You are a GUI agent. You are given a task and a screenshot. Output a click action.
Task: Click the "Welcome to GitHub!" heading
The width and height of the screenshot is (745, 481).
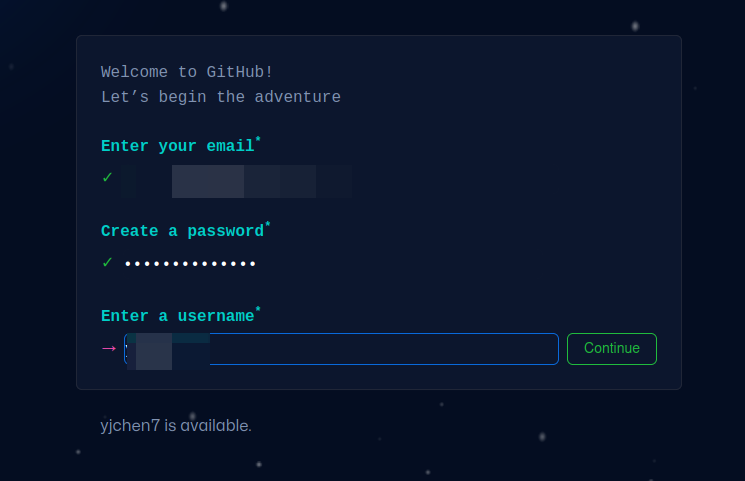(187, 72)
